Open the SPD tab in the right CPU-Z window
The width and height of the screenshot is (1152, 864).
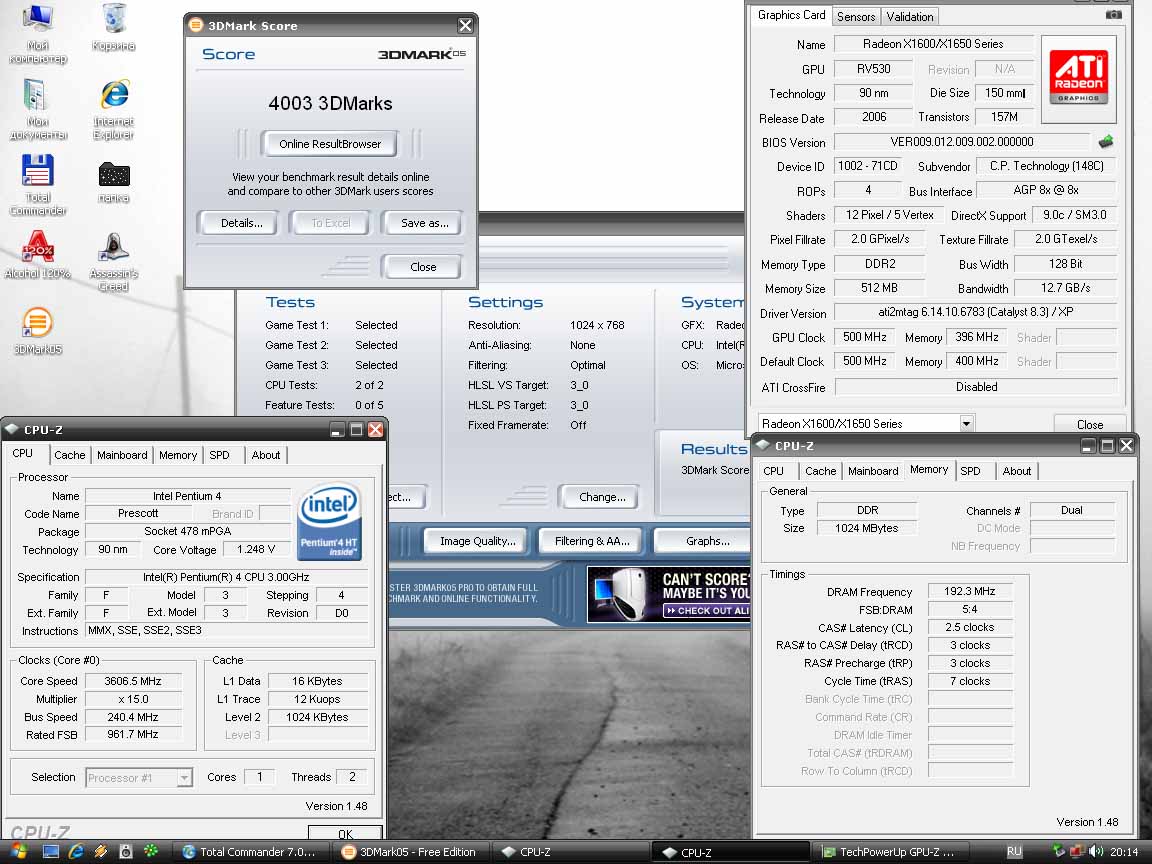[x=970, y=471]
